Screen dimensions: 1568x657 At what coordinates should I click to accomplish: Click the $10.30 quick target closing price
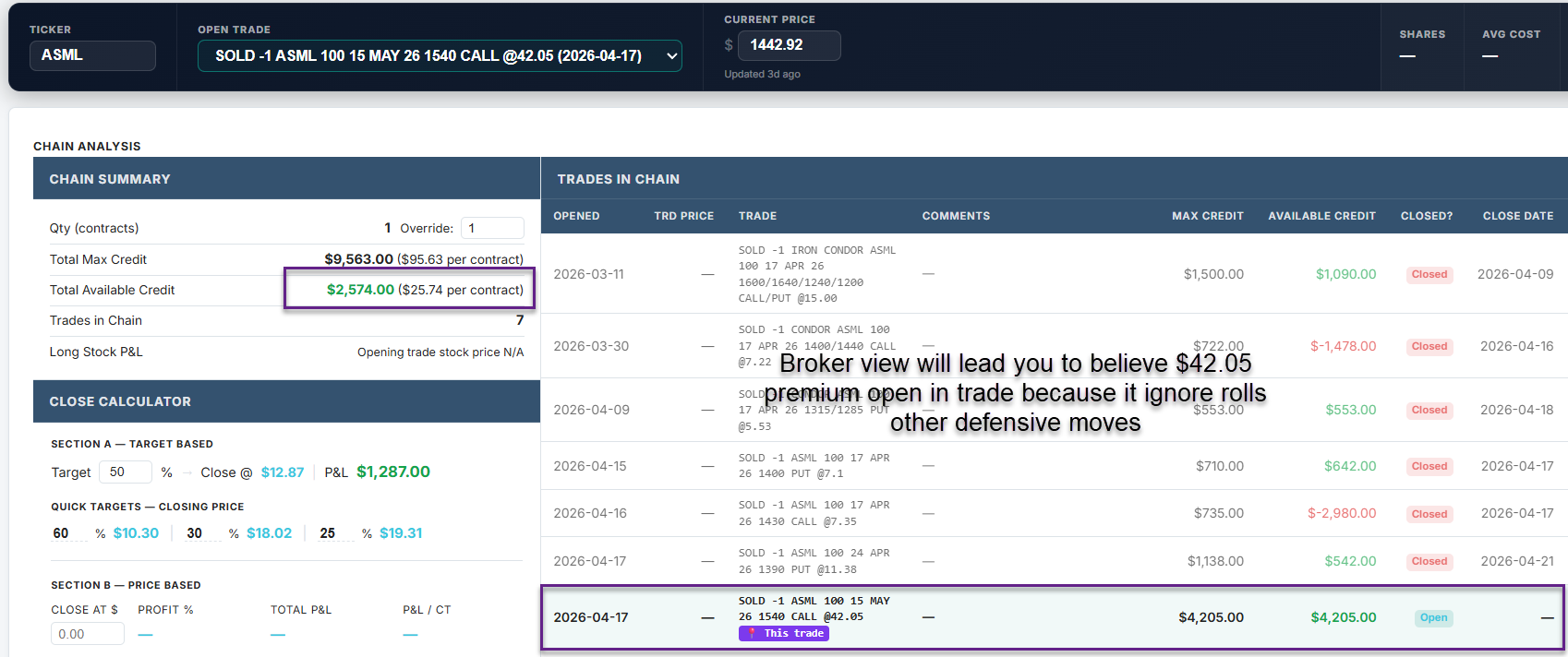pyautogui.click(x=136, y=533)
